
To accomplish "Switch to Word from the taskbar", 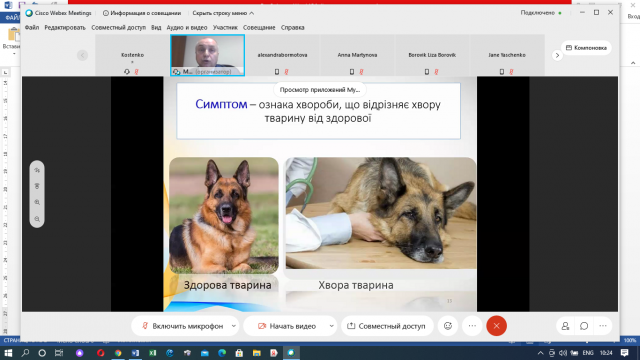I will (135, 353).
